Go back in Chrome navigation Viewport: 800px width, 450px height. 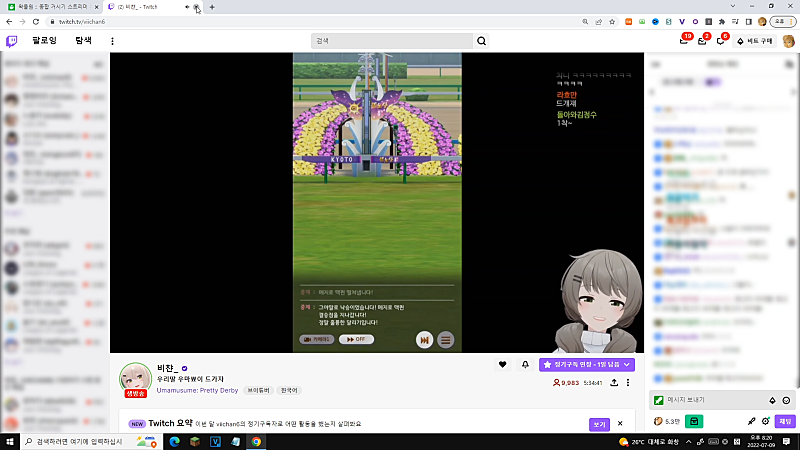pos(9,22)
